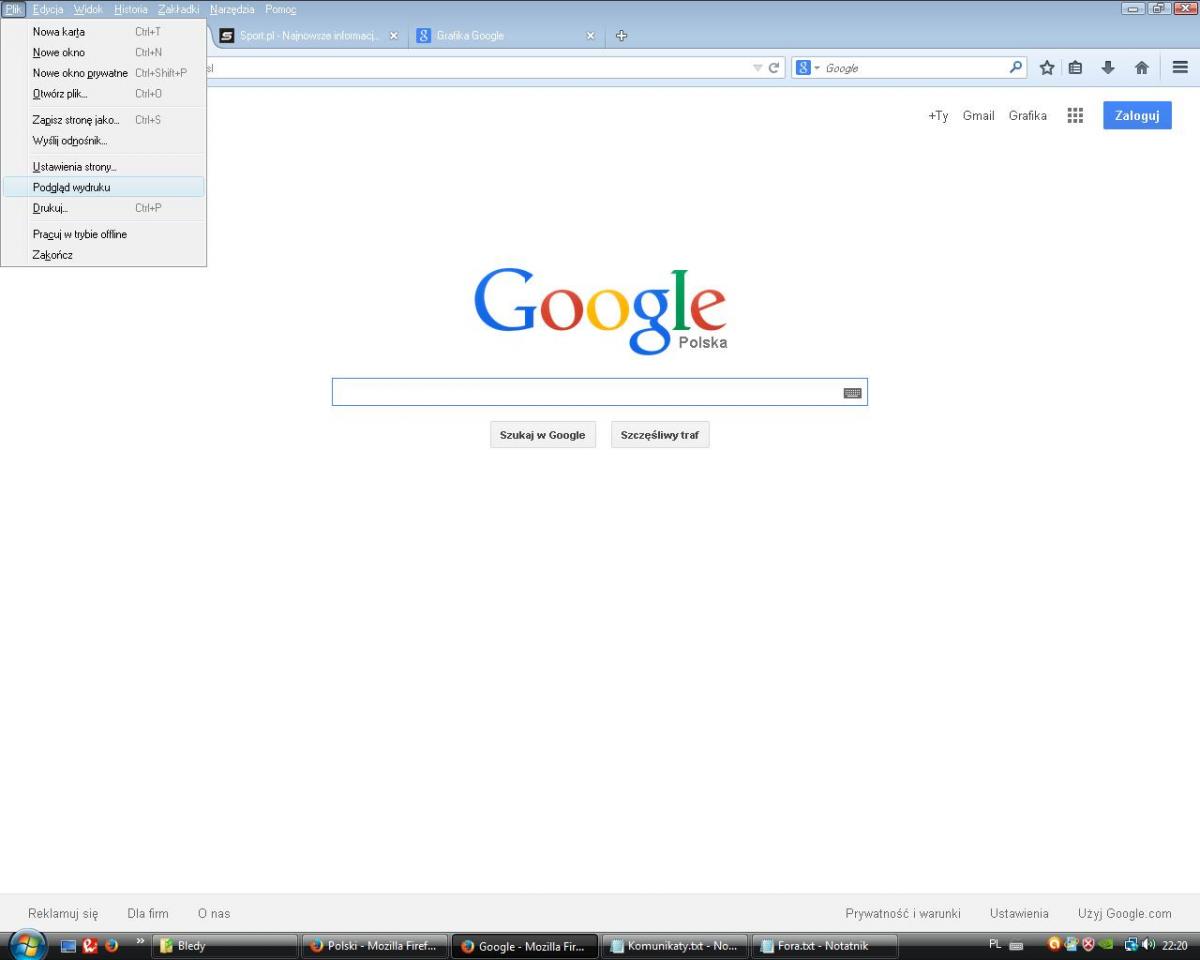Open the Plik menu in the menu bar
This screenshot has height=960, width=1200.
(13, 9)
